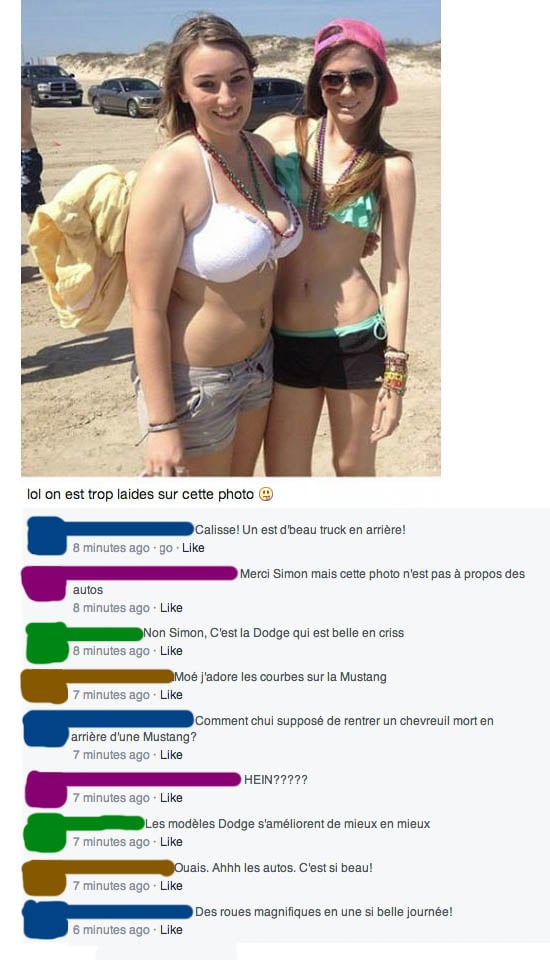Open the beach photo of the post
550x960 pixels.
231,238
